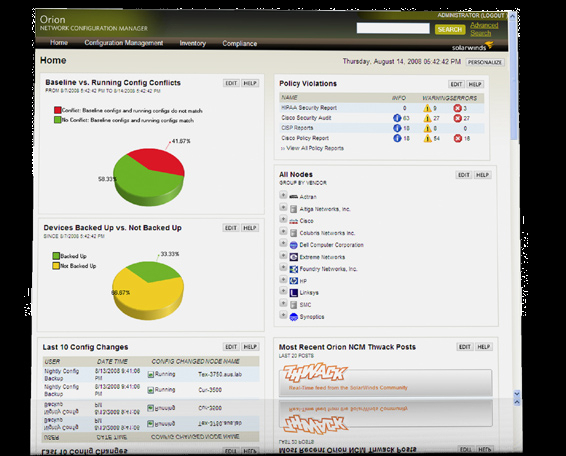This screenshot has width=566, height=456.
Task: Click the yellow SEARCH button
Action: pos(450,29)
